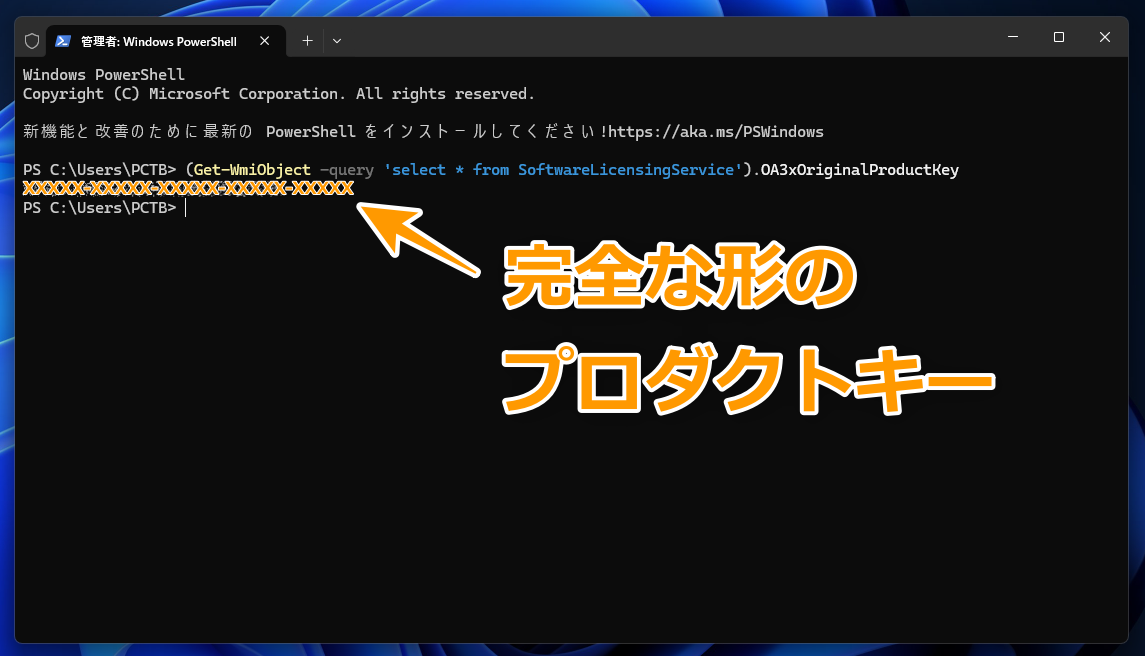Close the terminal window

(1105, 37)
